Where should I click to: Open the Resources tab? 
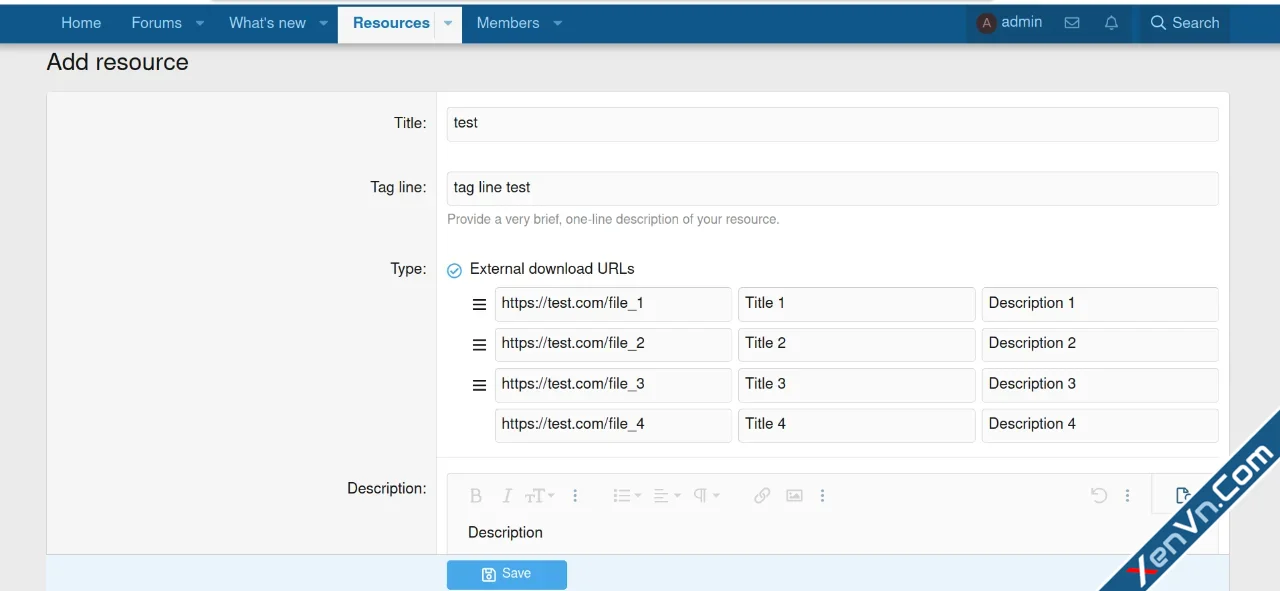(391, 23)
